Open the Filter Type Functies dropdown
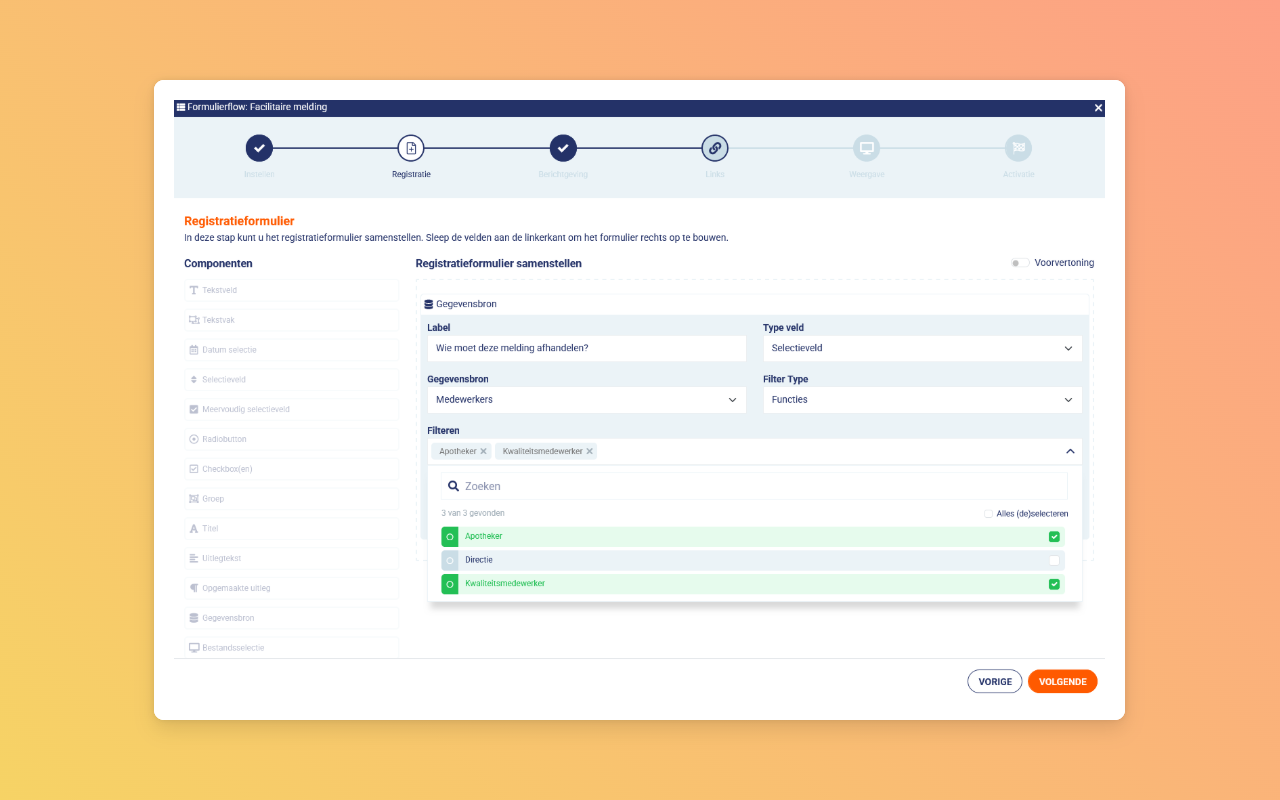Image resolution: width=1280 pixels, height=800 pixels. 922,399
